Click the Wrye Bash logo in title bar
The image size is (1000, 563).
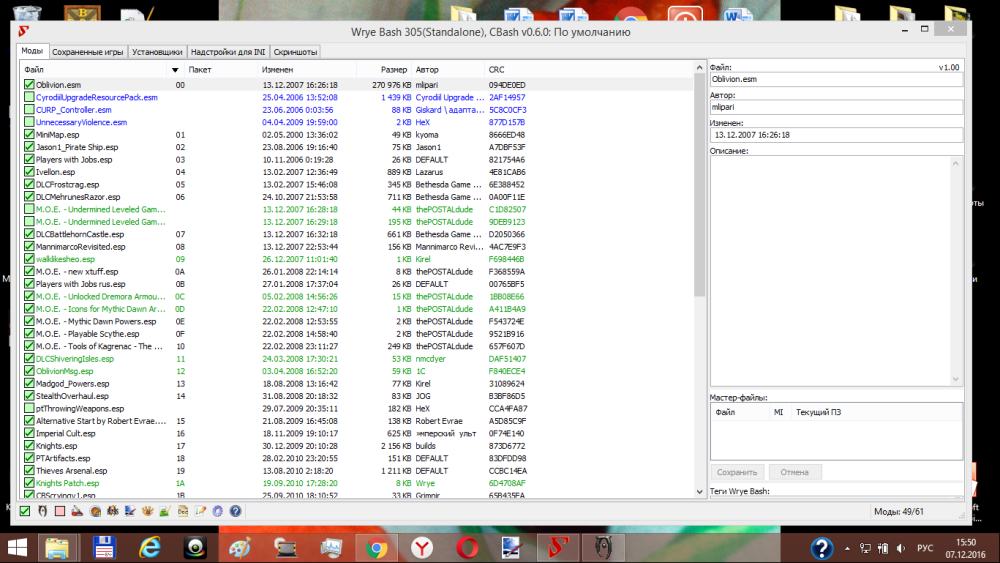coord(24,31)
